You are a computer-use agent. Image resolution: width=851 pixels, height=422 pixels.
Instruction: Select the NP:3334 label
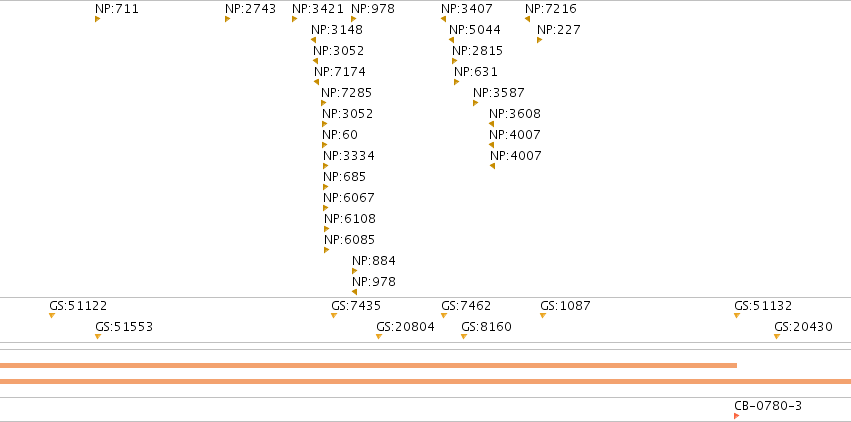point(348,156)
